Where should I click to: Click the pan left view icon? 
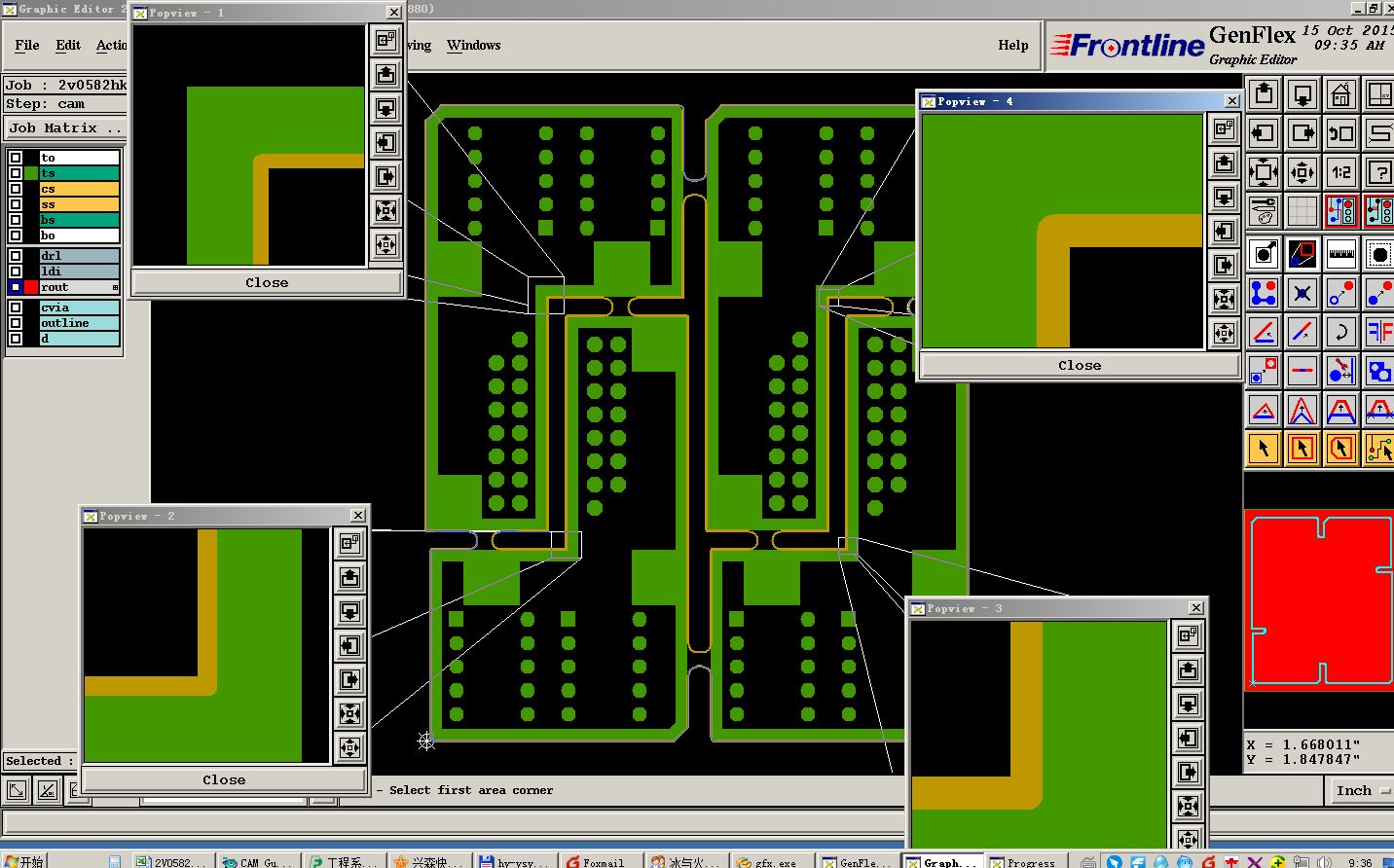point(1264,132)
